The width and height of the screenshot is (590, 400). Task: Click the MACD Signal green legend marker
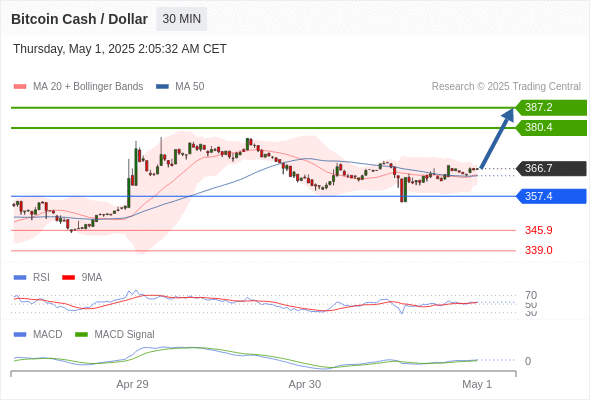81,334
